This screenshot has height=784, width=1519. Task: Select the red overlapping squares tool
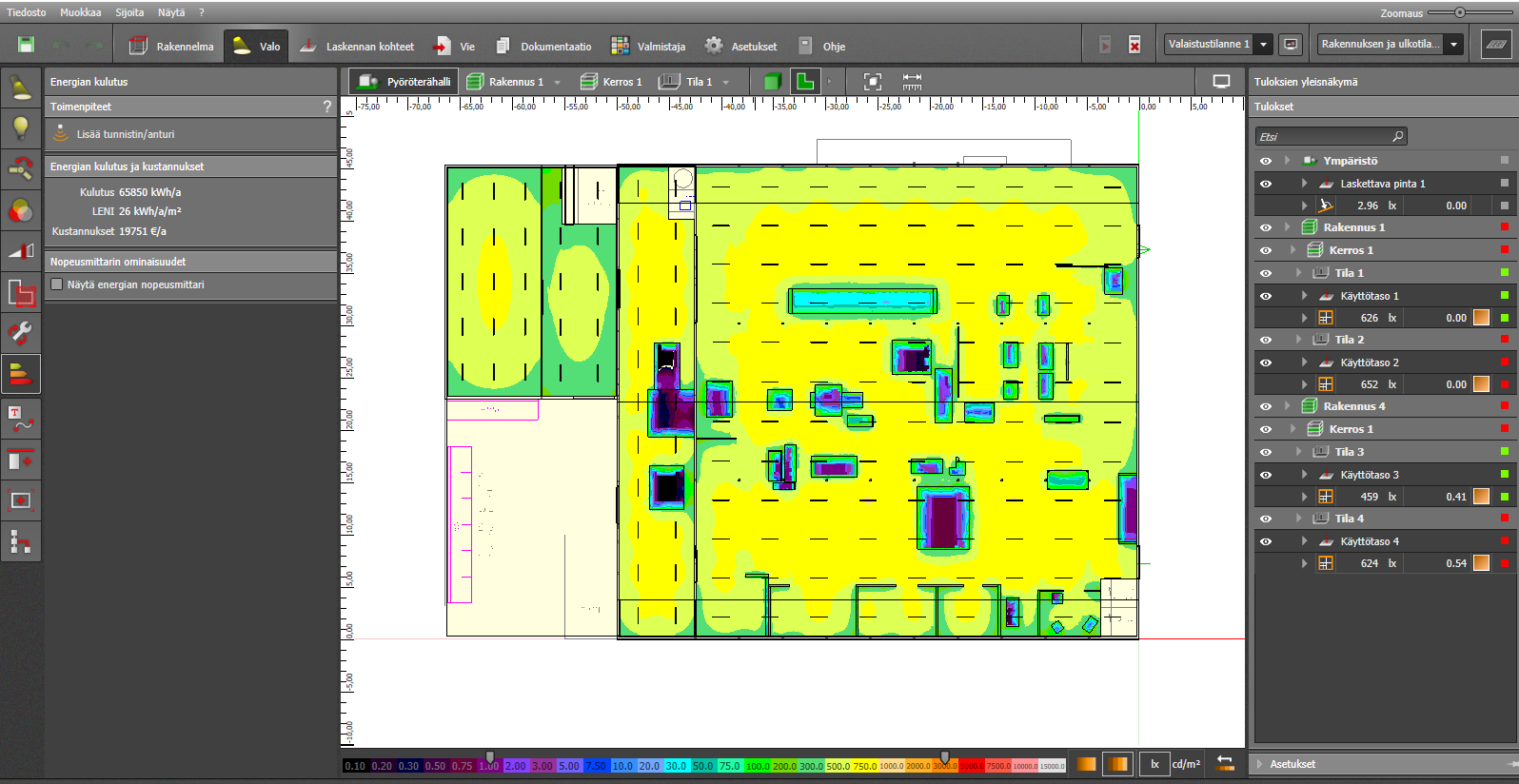(21, 292)
